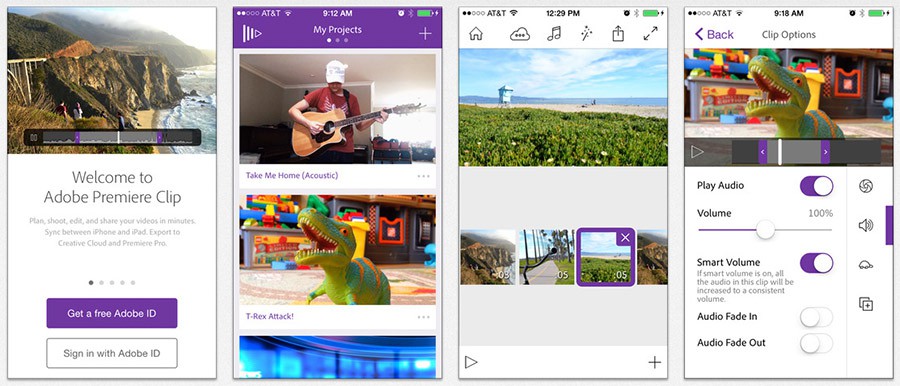
Task: Open the speaker audio options icon
Action: [866, 225]
